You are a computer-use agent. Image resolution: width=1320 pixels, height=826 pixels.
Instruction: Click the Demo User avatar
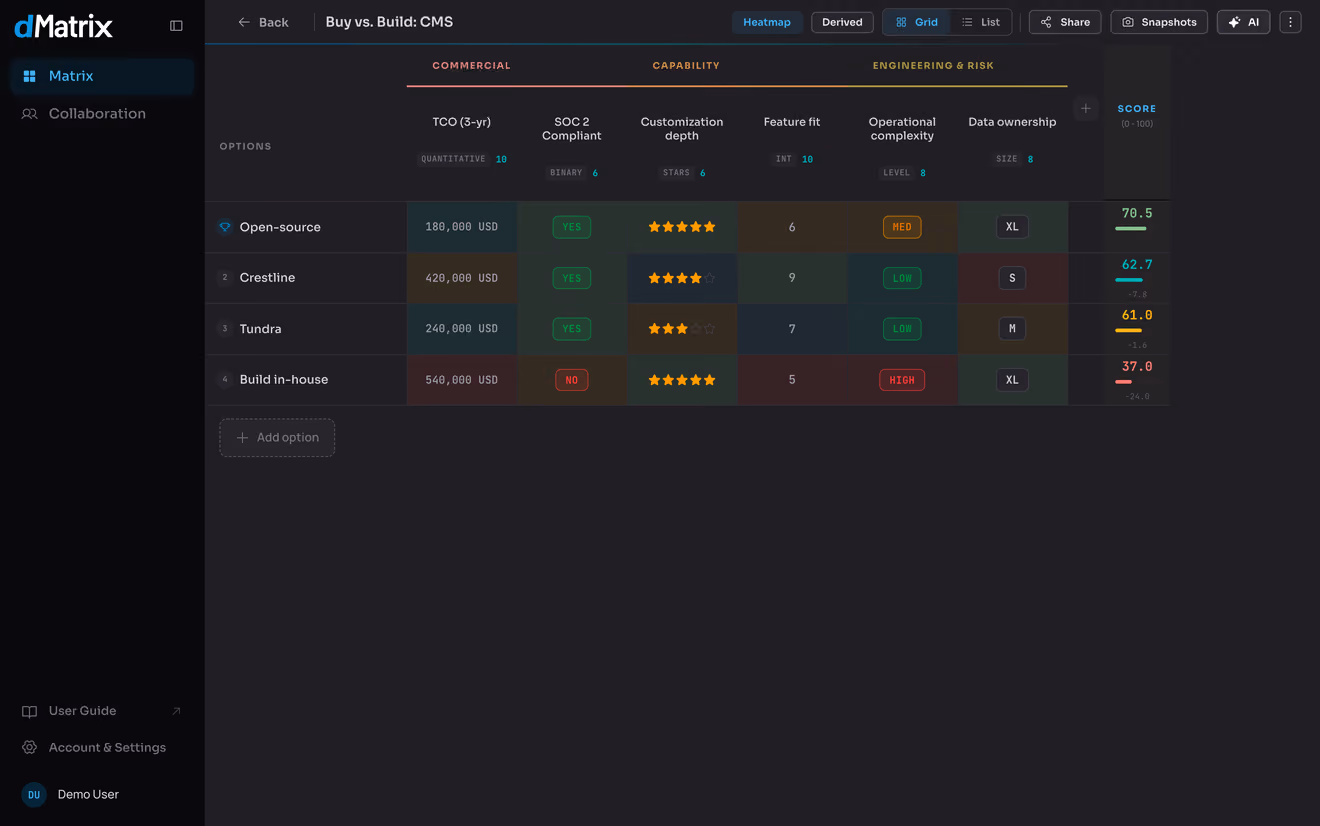click(34, 795)
